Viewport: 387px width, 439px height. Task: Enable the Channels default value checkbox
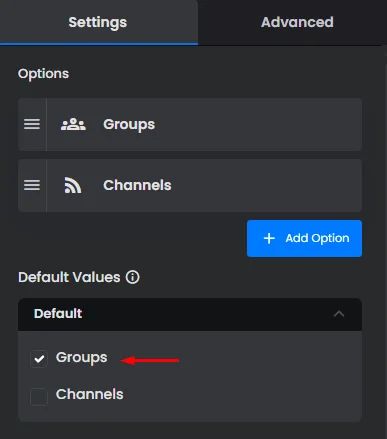pos(39,396)
